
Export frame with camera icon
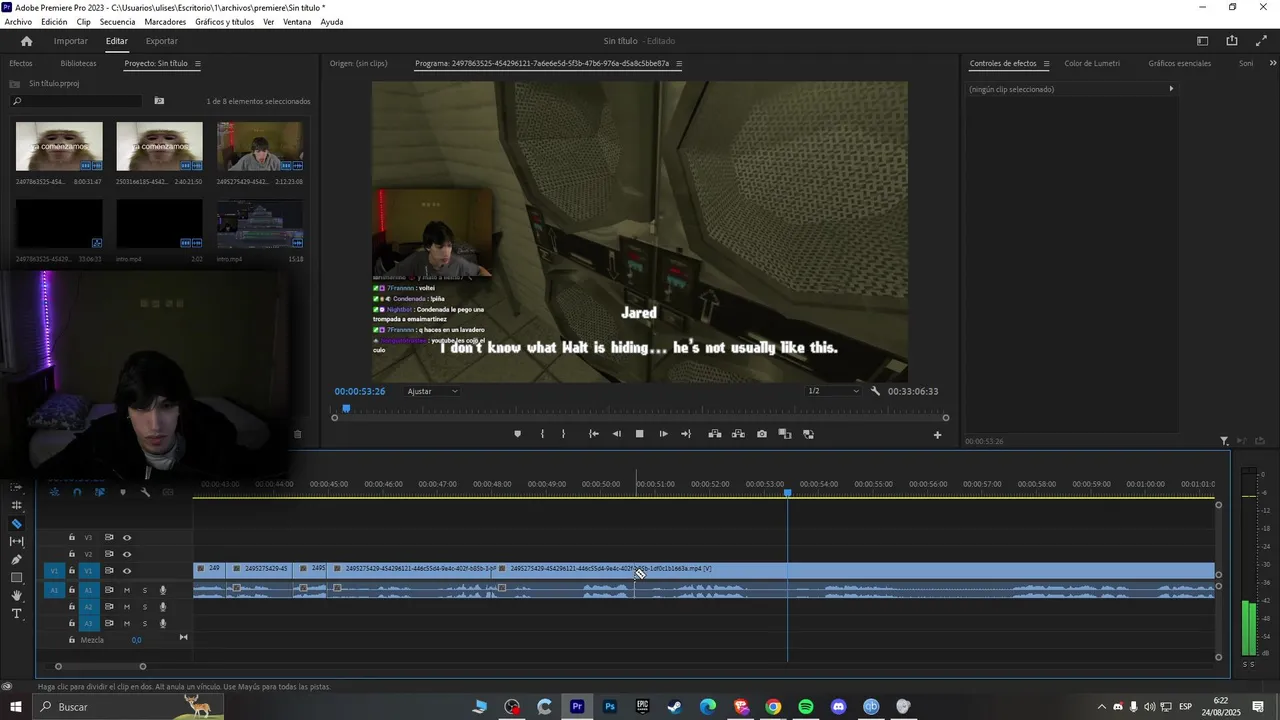(762, 434)
